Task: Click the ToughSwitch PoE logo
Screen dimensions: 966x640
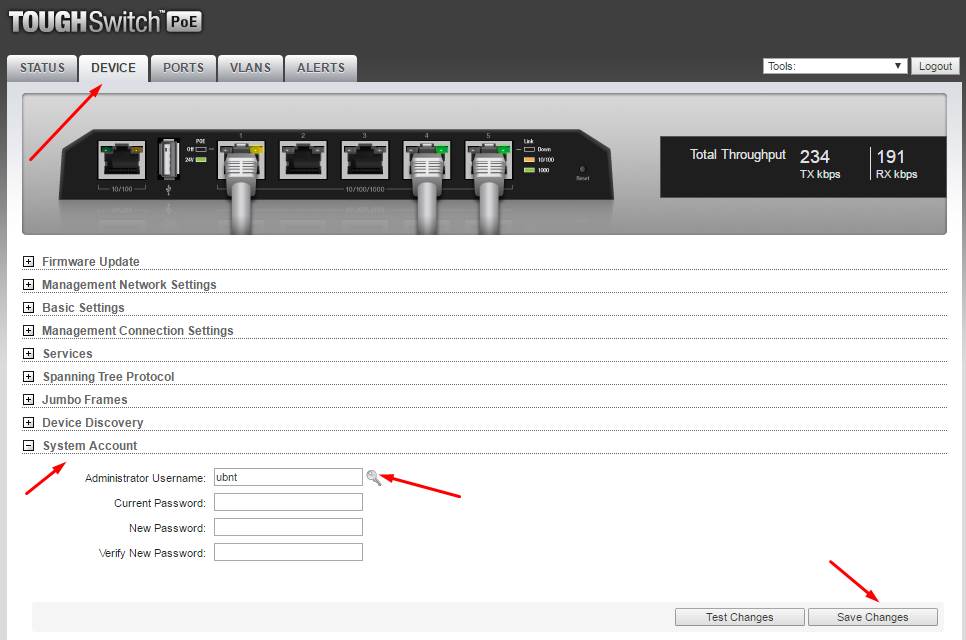Action: tap(107, 23)
